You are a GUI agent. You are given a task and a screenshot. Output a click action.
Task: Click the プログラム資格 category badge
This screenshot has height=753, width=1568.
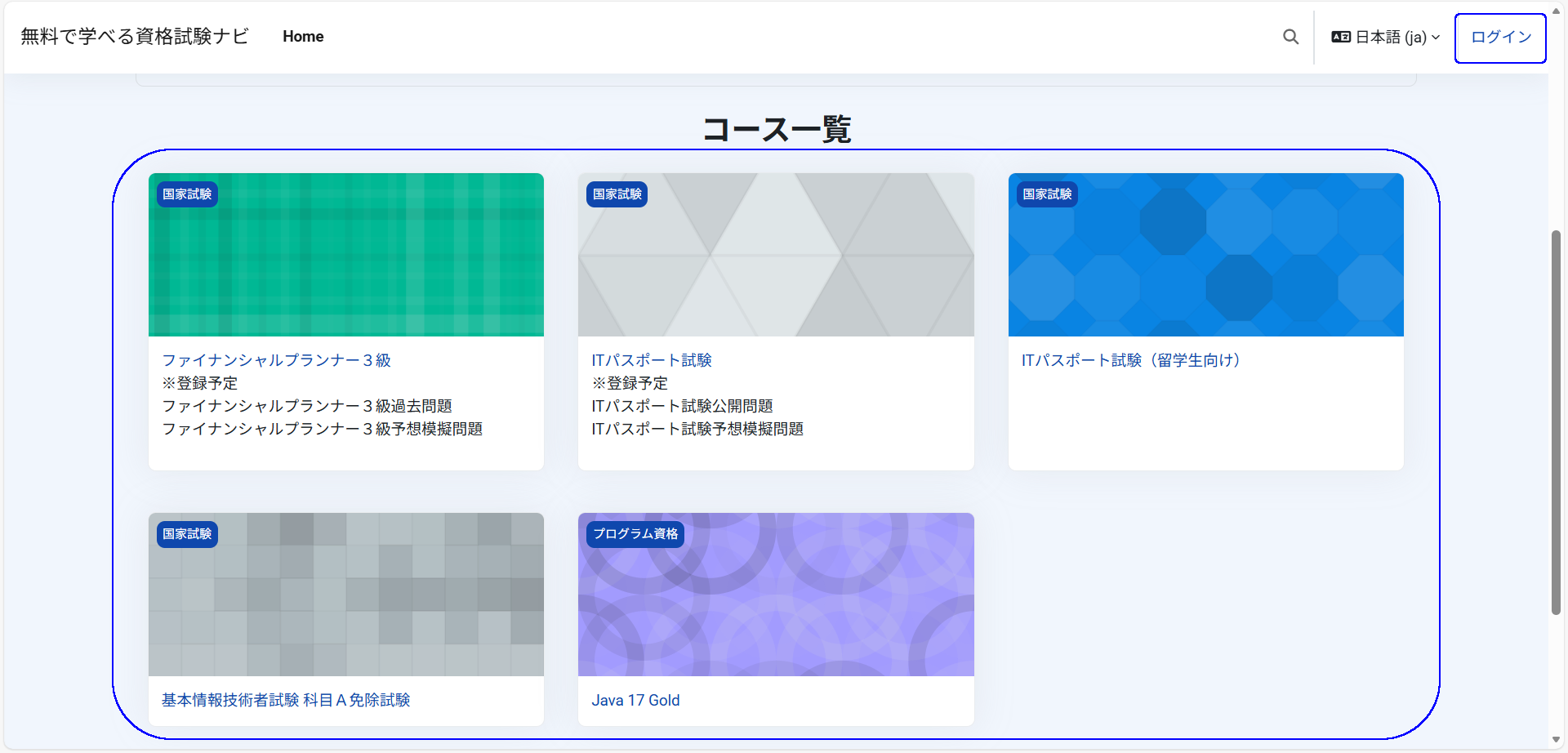coord(635,534)
